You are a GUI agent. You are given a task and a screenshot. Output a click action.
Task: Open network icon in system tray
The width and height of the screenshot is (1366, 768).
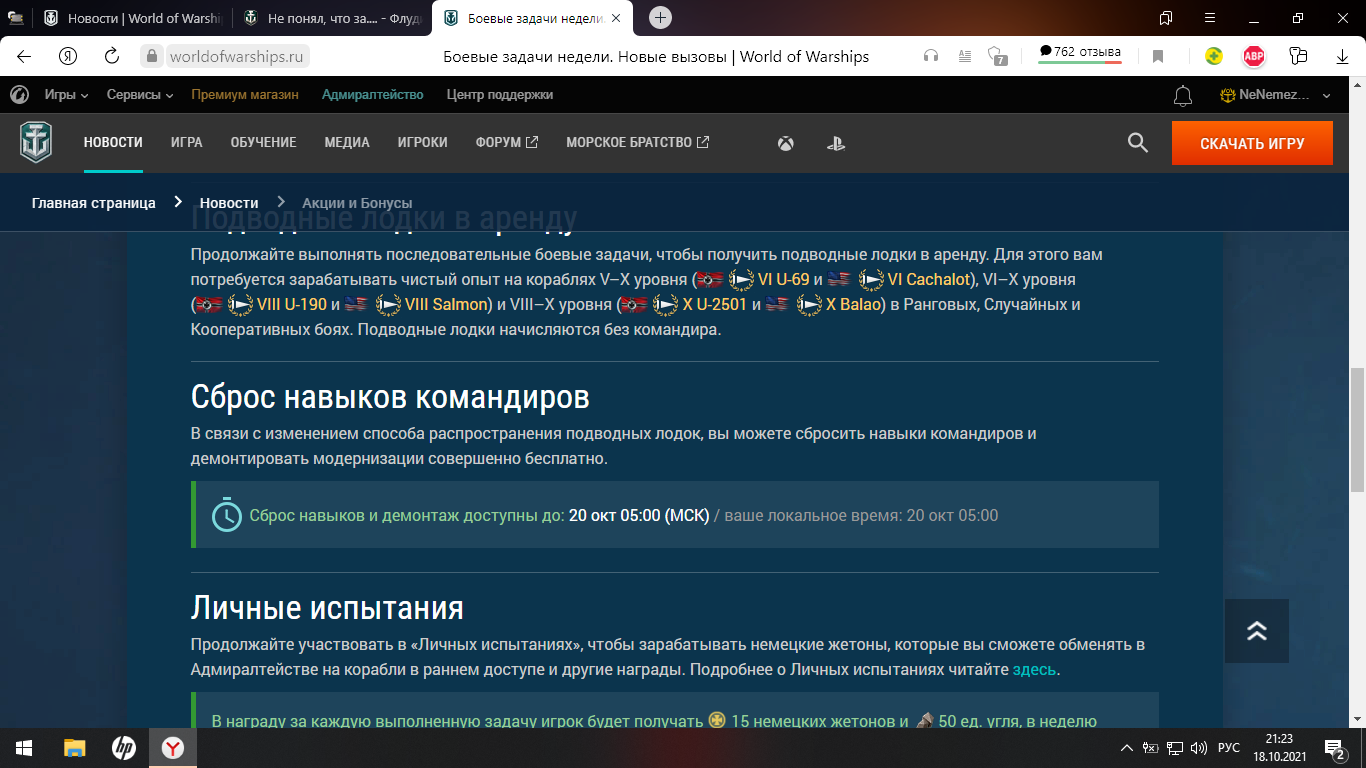pos(1175,748)
